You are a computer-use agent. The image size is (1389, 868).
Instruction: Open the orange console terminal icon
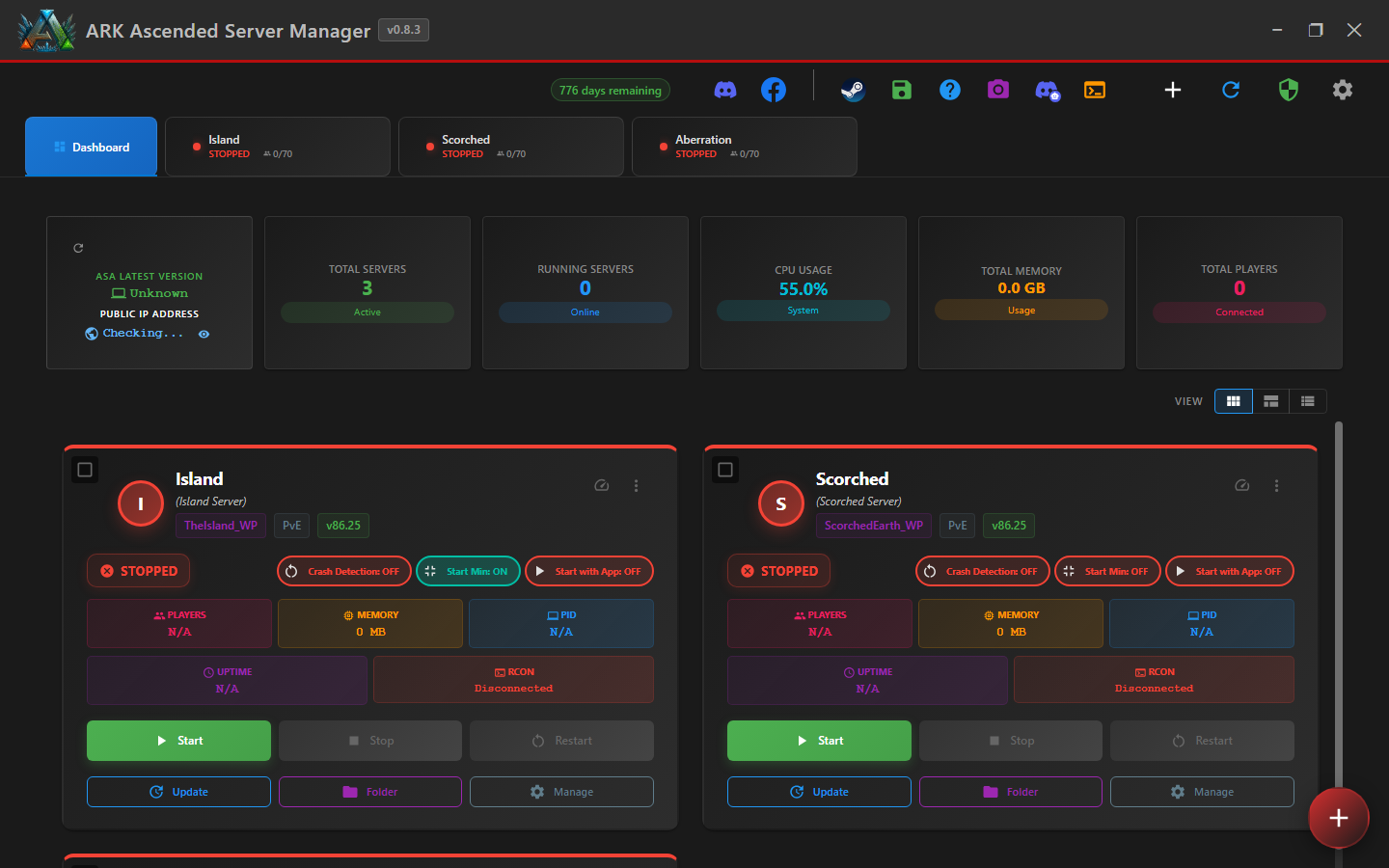(x=1095, y=90)
